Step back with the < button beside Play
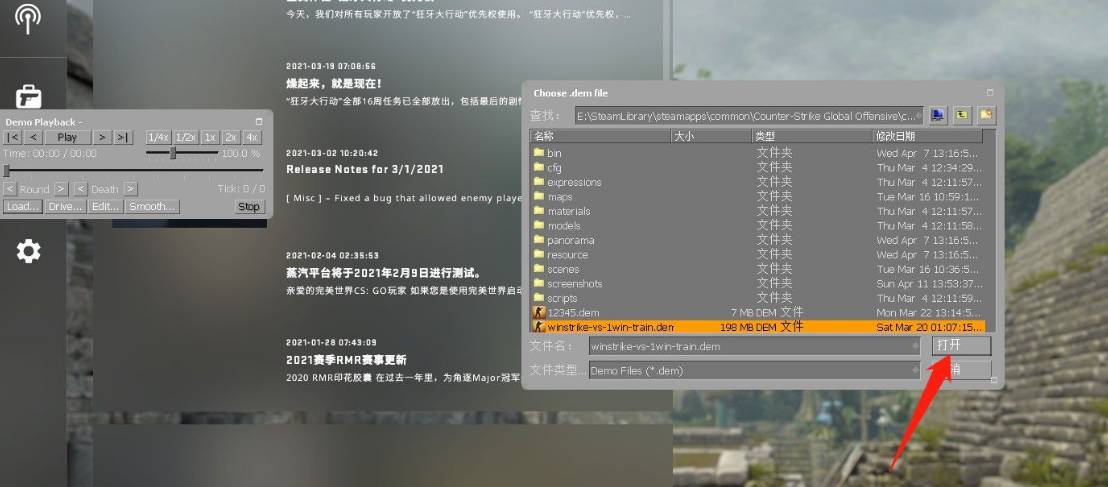The height and width of the screenshot is (487, 1108). (x=33, y=137)
